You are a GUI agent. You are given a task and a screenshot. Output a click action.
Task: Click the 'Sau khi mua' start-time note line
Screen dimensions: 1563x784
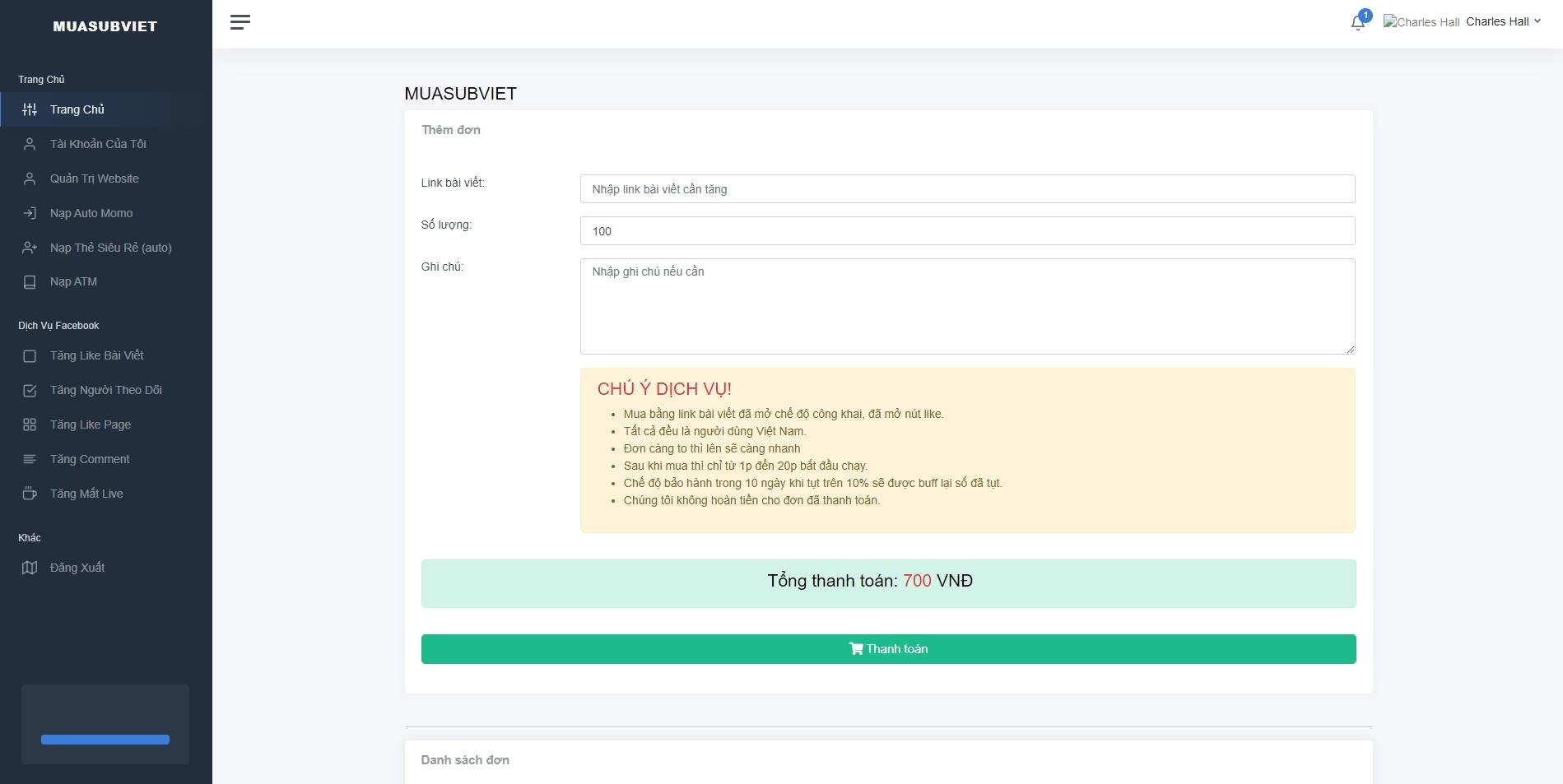click(x=746, y=466)
